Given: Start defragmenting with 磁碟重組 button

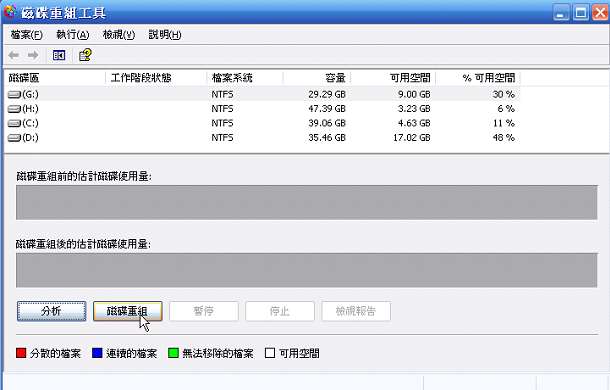Looking at the screenshot, I should tap(127, 311).
